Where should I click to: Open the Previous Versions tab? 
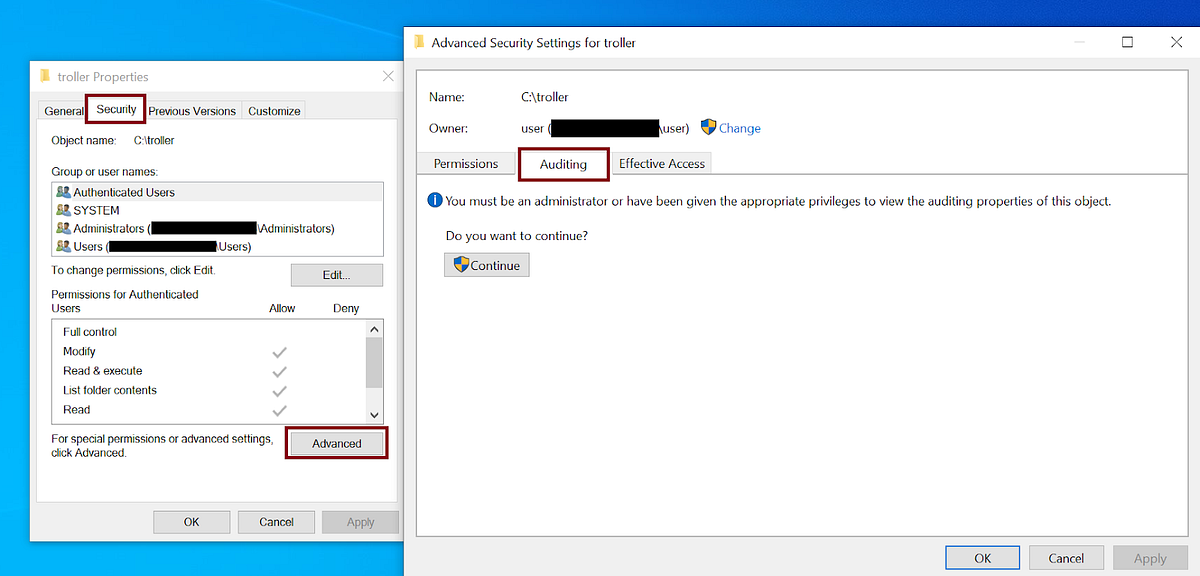(191, 111)
